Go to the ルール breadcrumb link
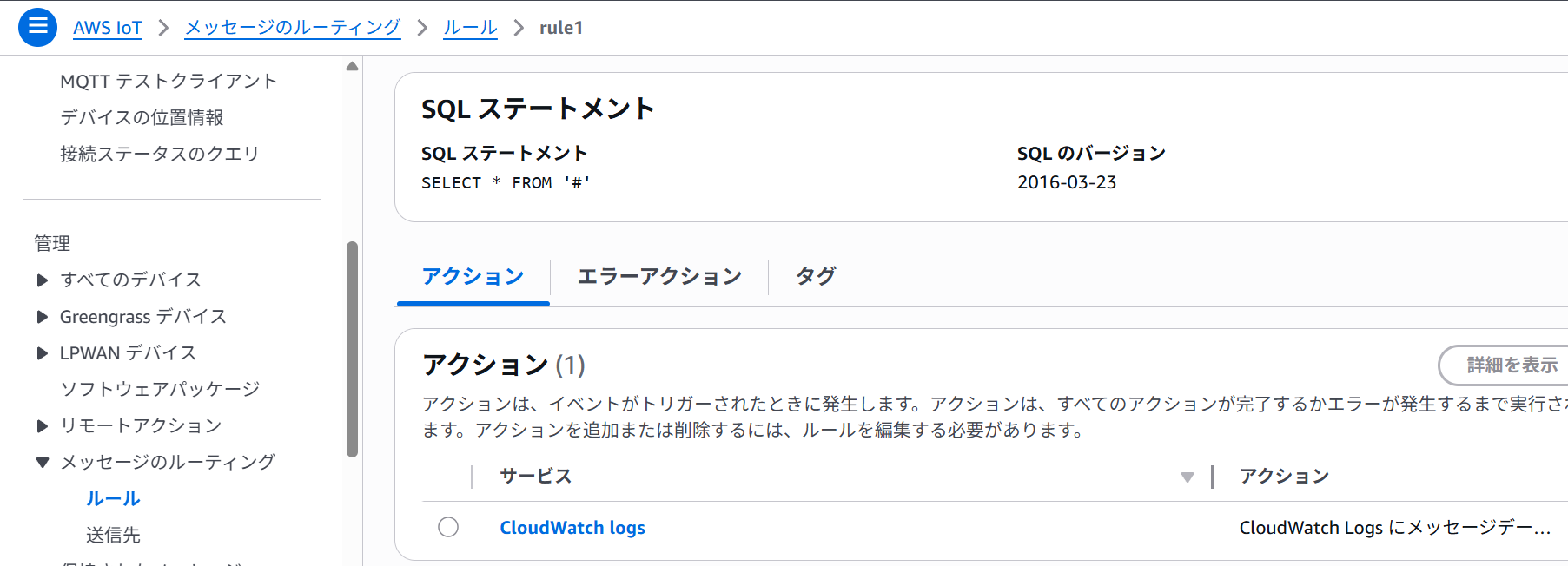 (x=470, y=28)
